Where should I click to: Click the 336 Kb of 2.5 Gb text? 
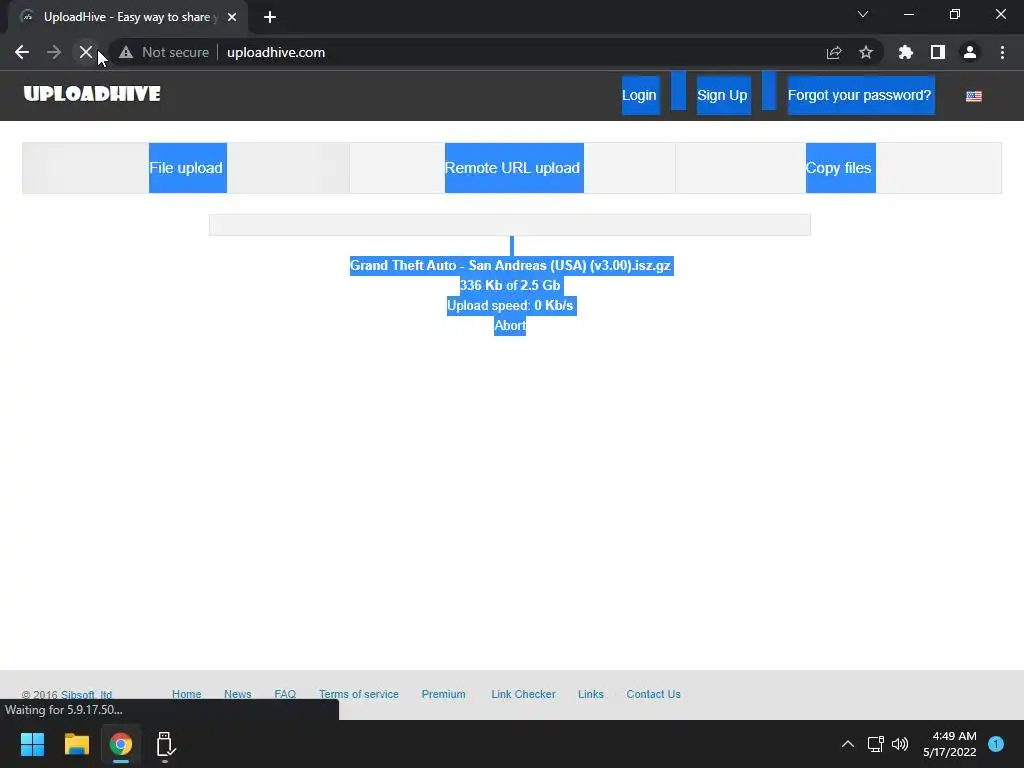click(x=510, y=285)
